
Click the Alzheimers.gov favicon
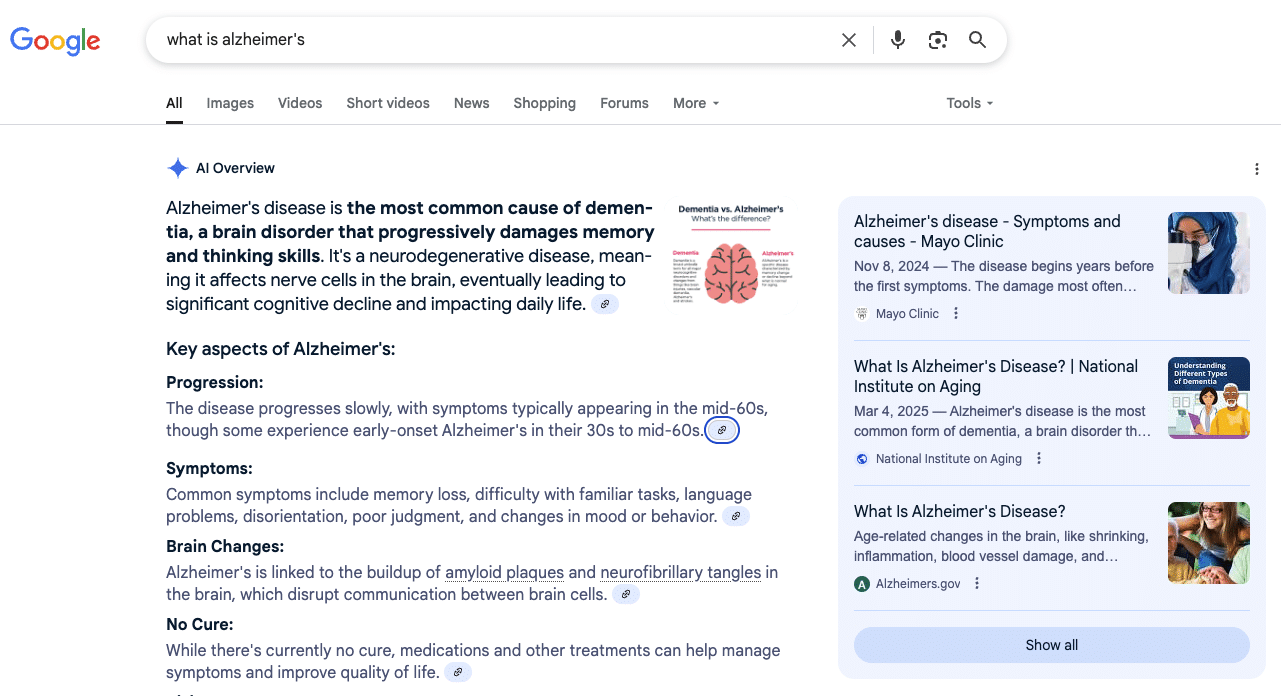[x=862, y=584]
